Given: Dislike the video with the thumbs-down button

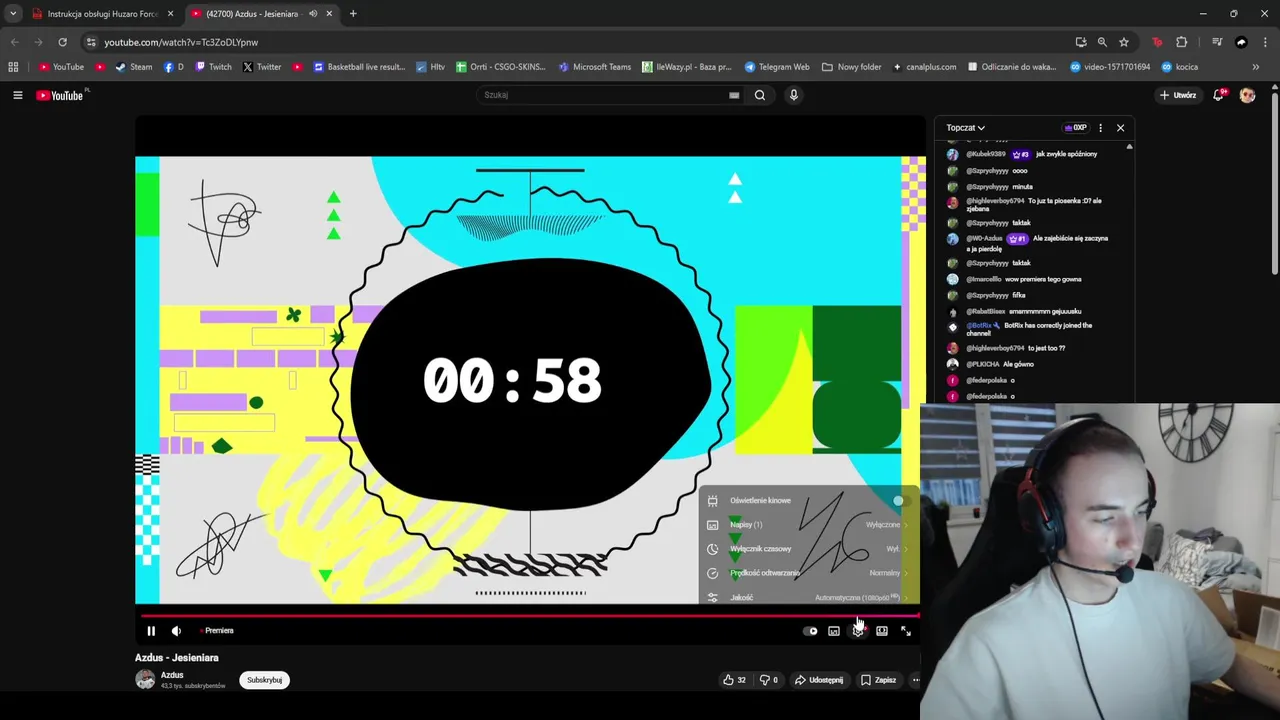Looking at the screenshot, I should [x=768, y=680].
